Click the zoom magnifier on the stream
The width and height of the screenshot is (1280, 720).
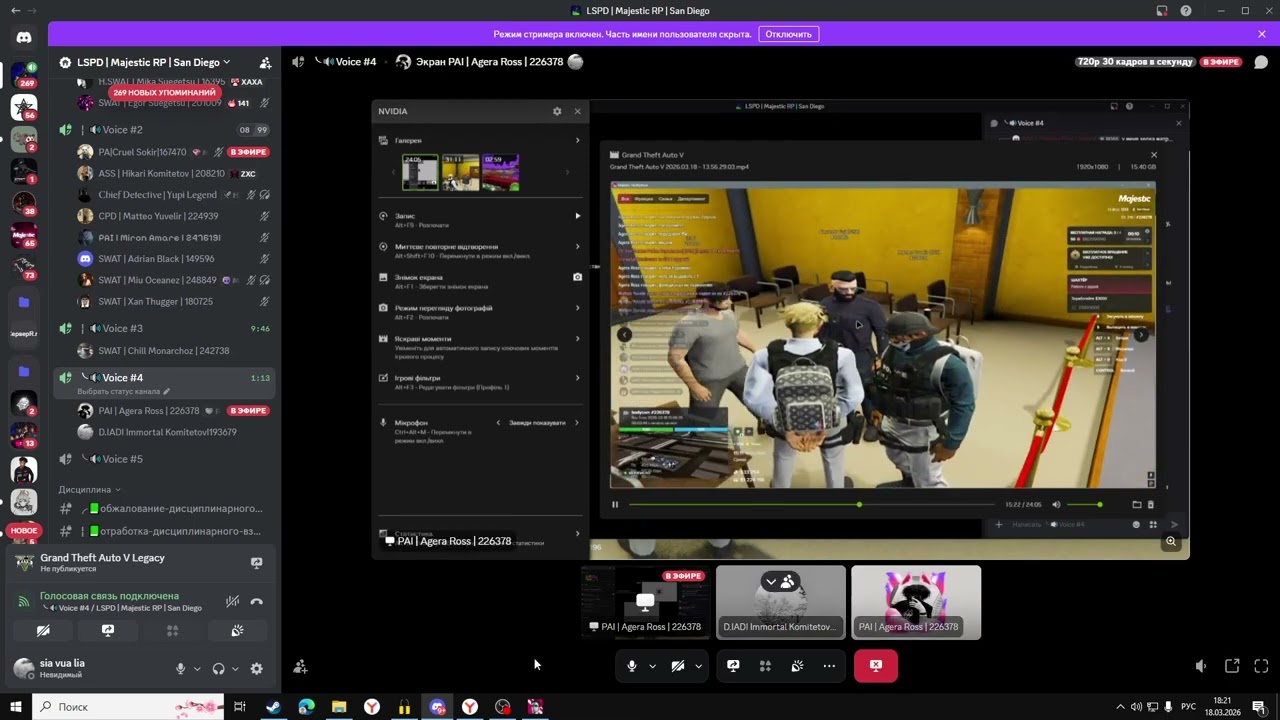click(x=1171, y=542)
